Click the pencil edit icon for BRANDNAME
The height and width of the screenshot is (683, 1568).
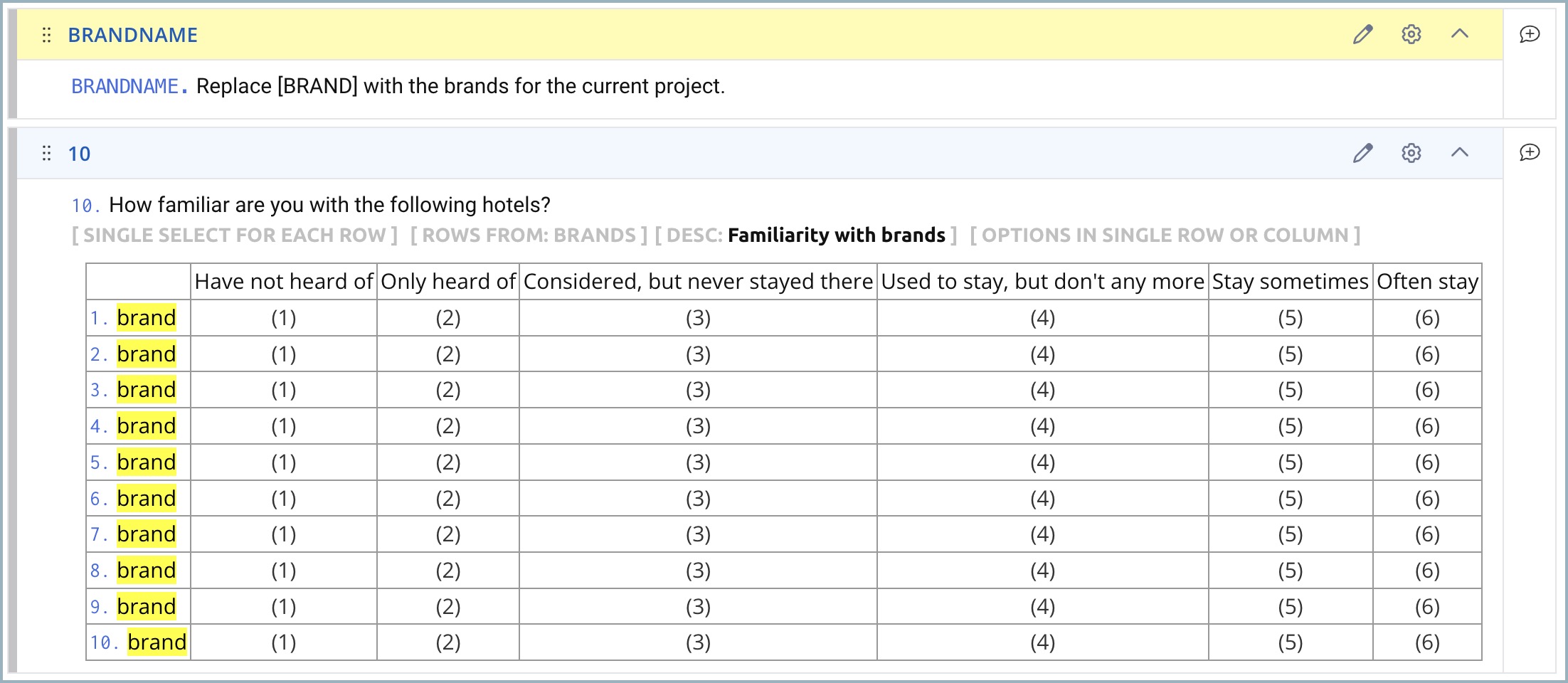pos(1362,34)
